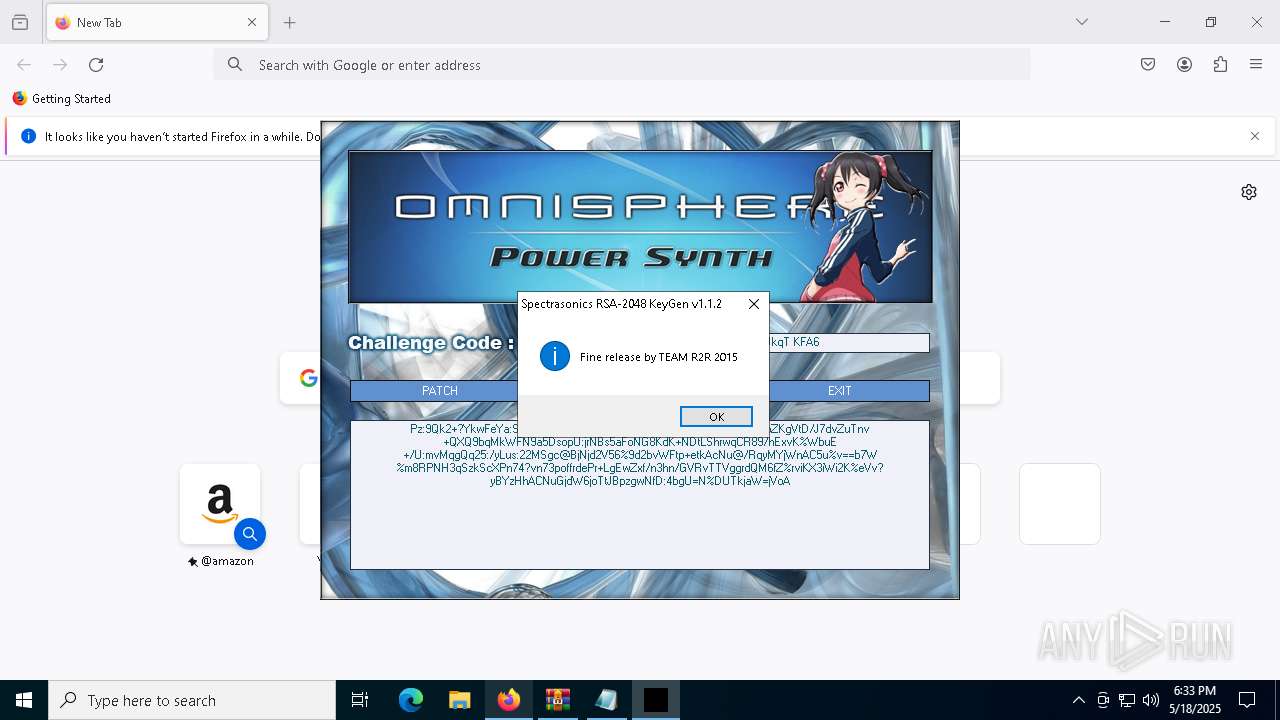Go back in Firefox
The width and height of the screenshot is (1280, 720).
(24, 65)
